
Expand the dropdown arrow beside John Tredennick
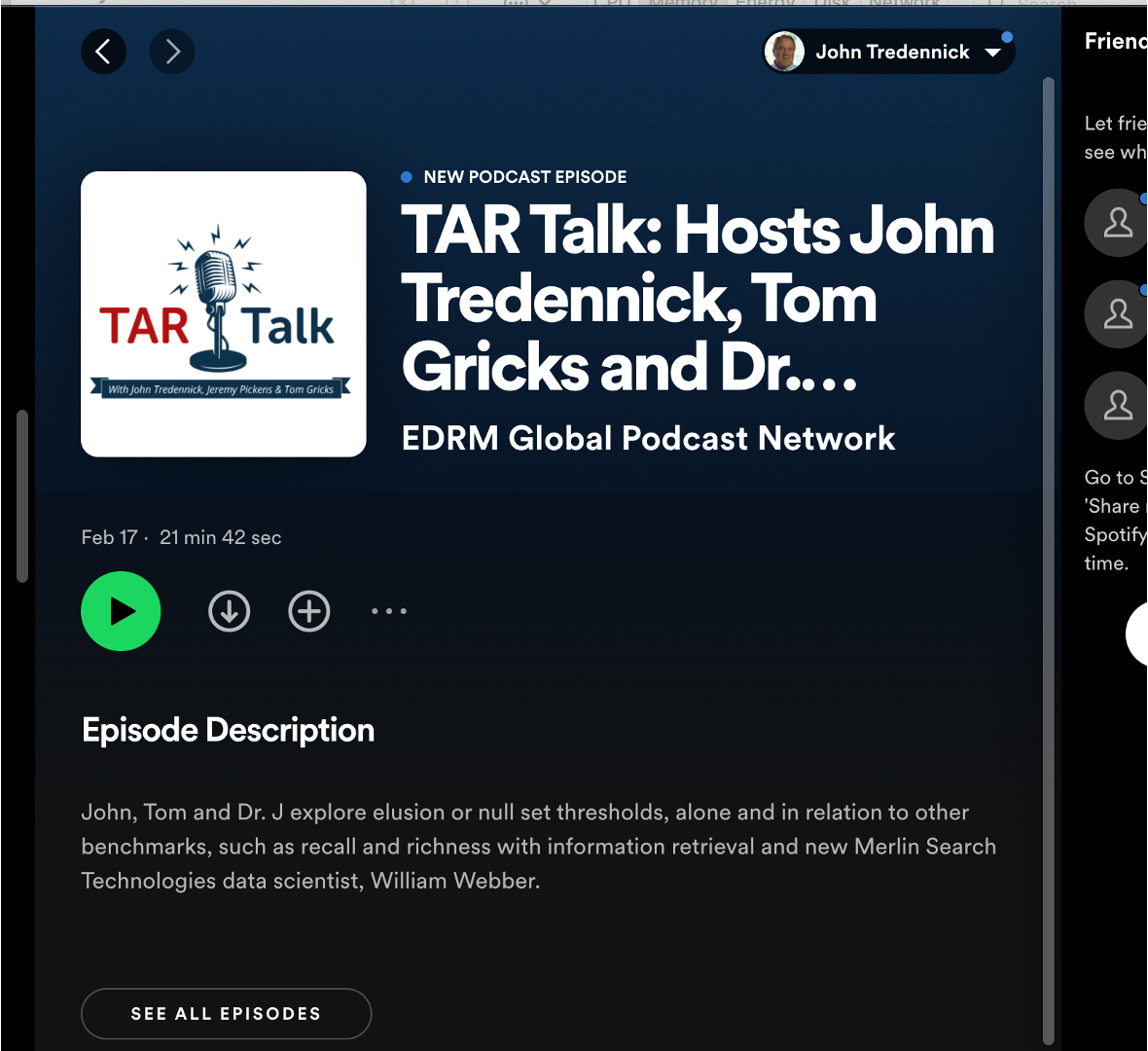(x=992, y=53)
